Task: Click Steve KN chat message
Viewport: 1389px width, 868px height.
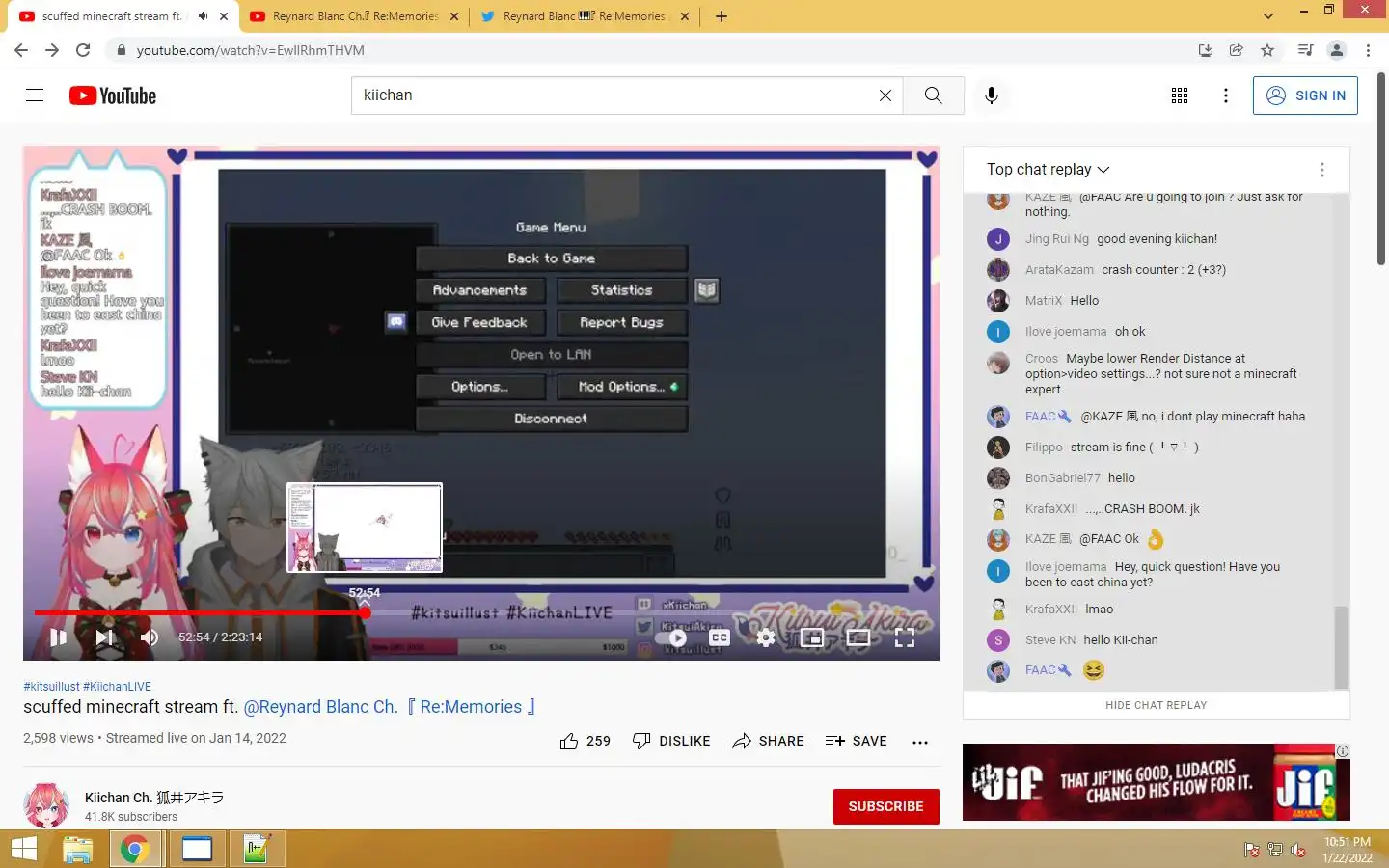Action: [1120, 640]
